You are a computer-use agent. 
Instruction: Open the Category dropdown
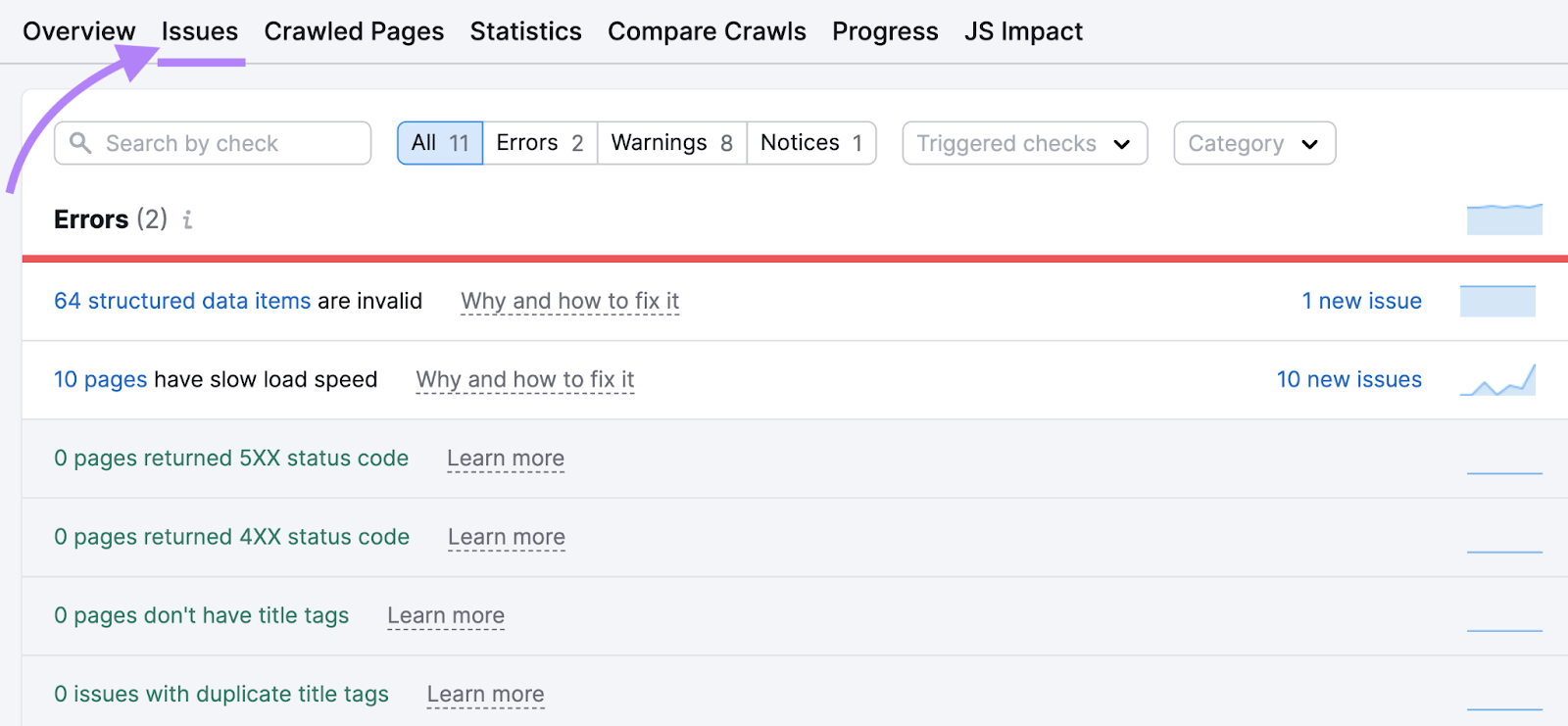tap(1254, 143)
